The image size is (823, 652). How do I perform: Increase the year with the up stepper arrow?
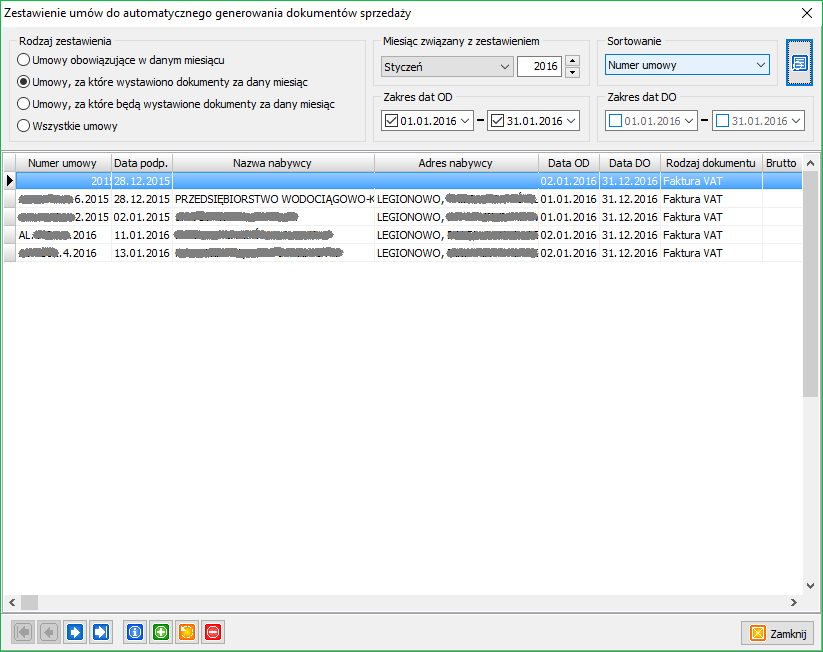click(572, 62)
